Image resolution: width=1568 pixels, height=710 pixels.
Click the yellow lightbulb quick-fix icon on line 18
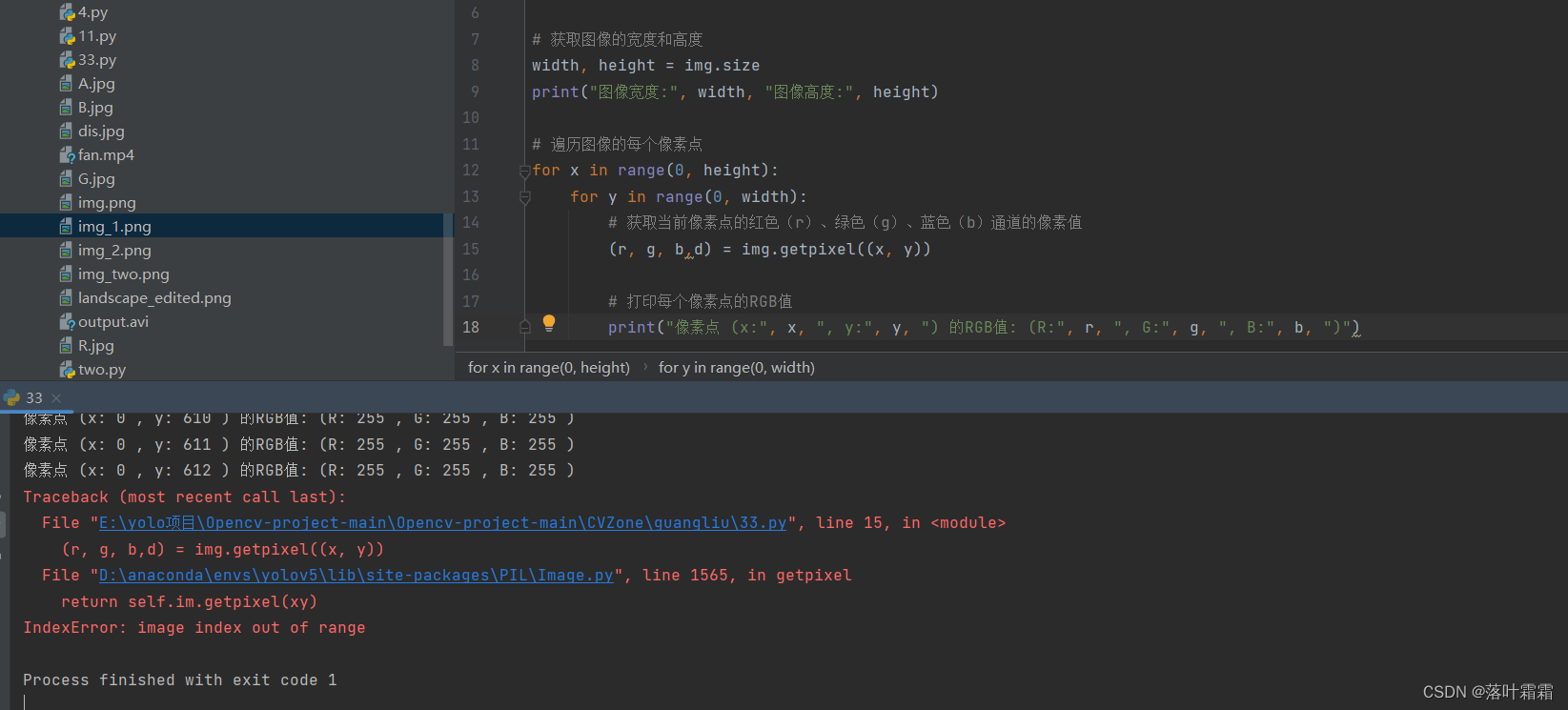(x=549, y=323)
